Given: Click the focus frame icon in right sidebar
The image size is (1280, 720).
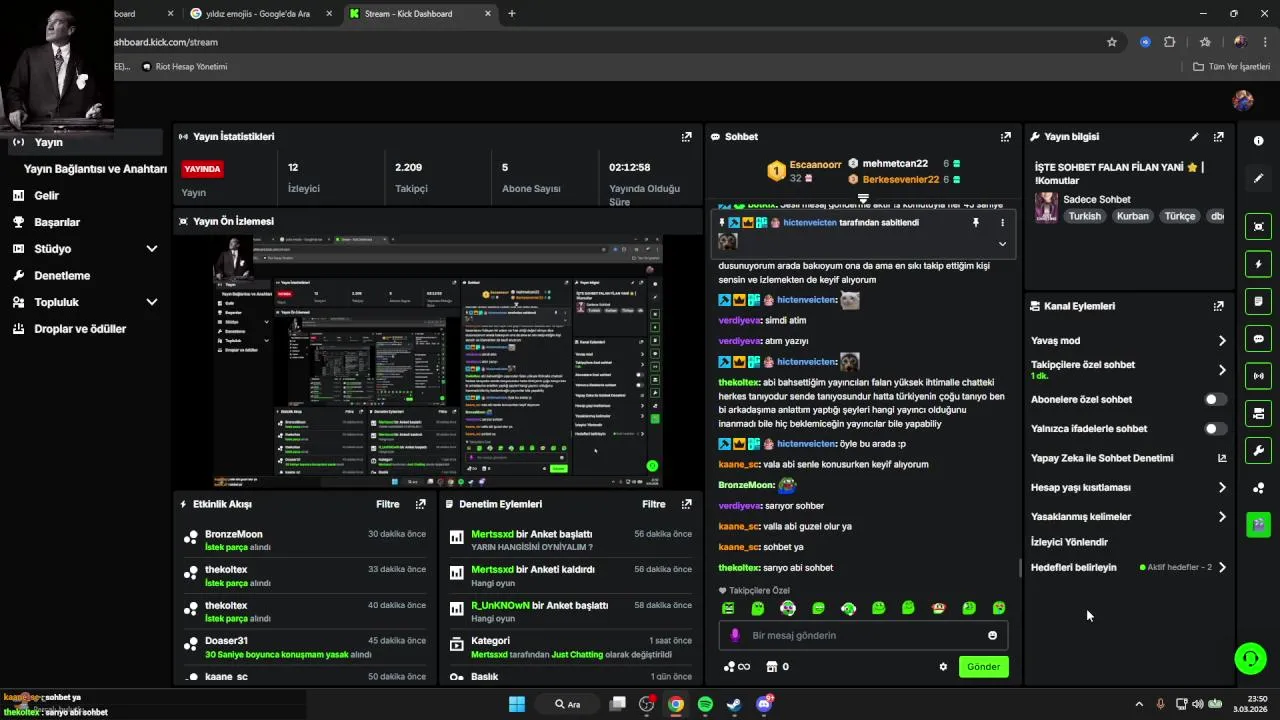Looking at the screenshot, I should (1258, 227).
